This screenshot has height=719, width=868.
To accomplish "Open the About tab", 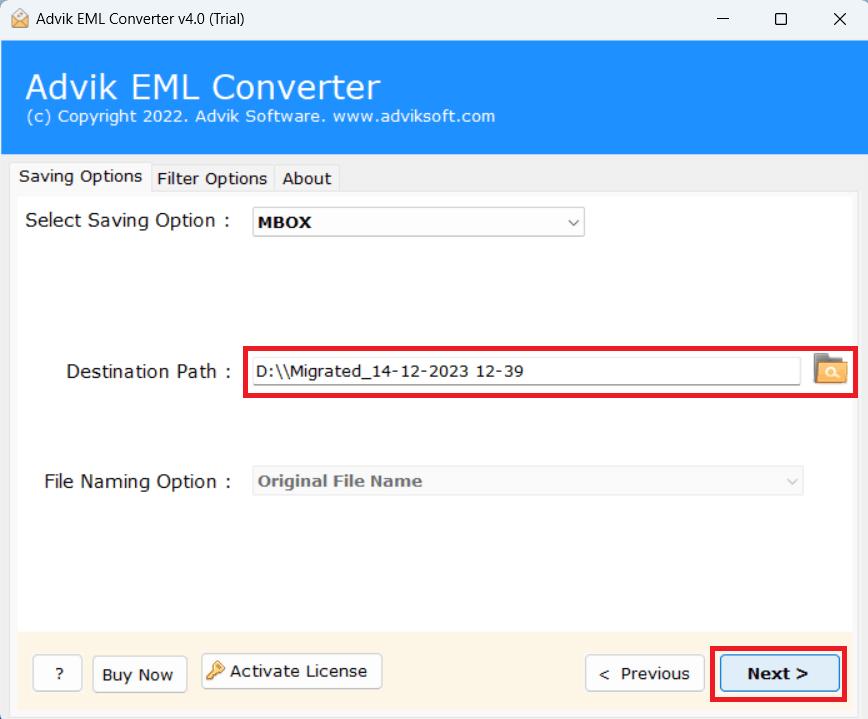I will 307,179.
